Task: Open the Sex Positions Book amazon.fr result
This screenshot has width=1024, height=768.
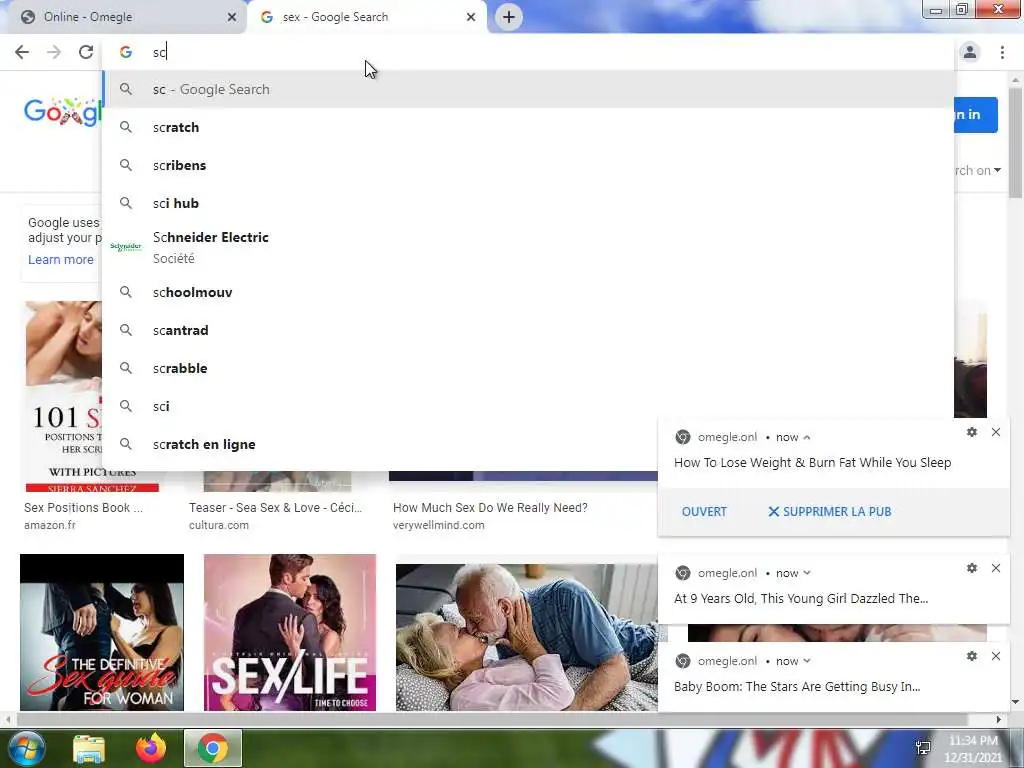Action: pos(83,508)
